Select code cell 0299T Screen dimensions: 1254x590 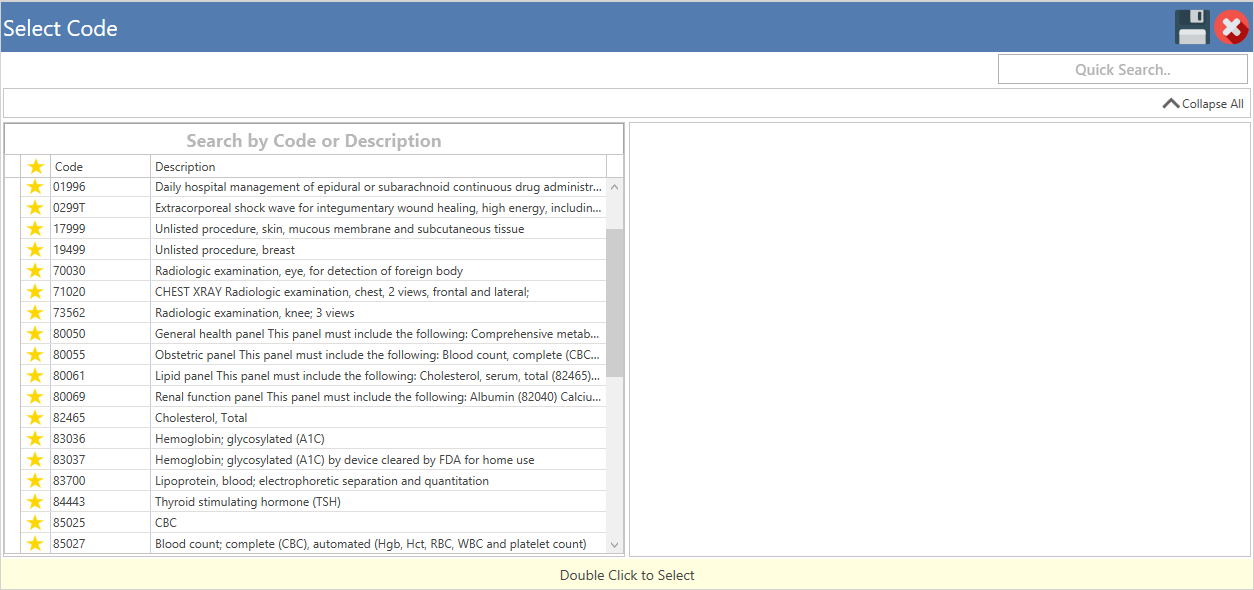pyautogui.click(x=100, y=208)
